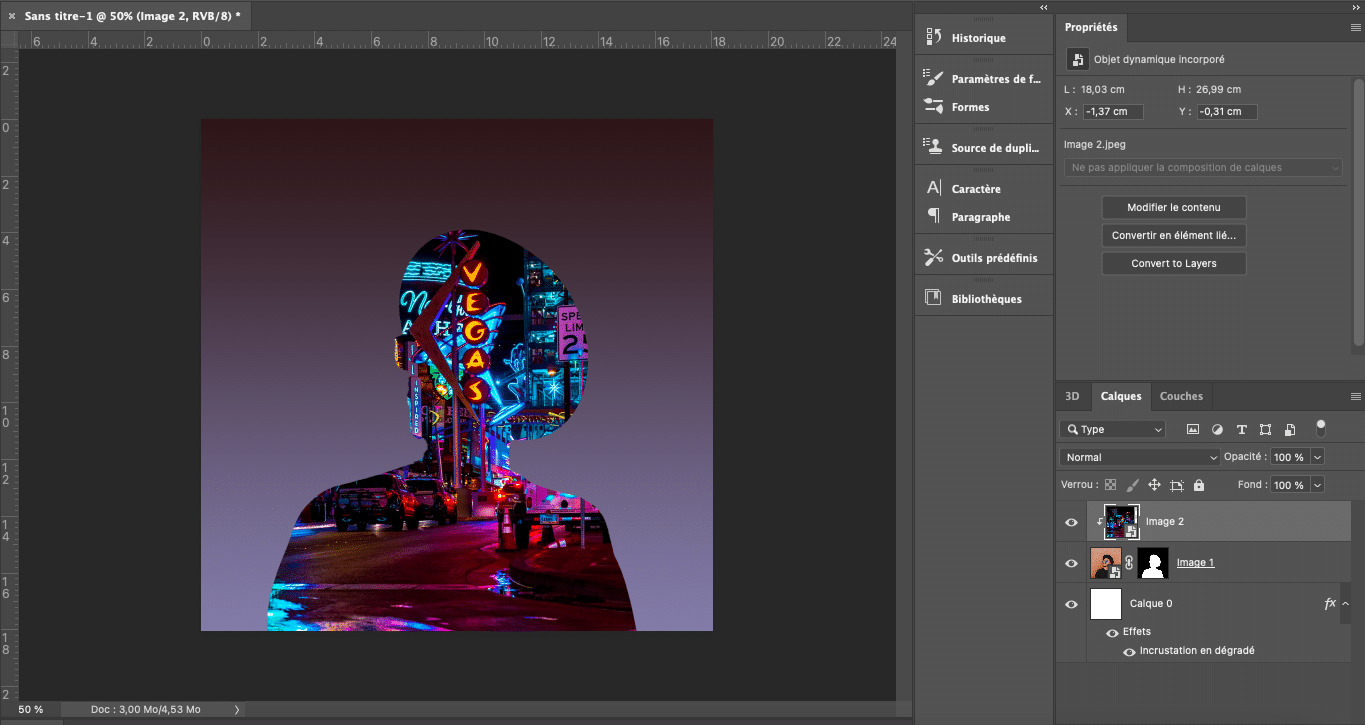Lock all padlock icon
The height and width of the screenshot is (725, 1365).
[x=1199, y=485]
